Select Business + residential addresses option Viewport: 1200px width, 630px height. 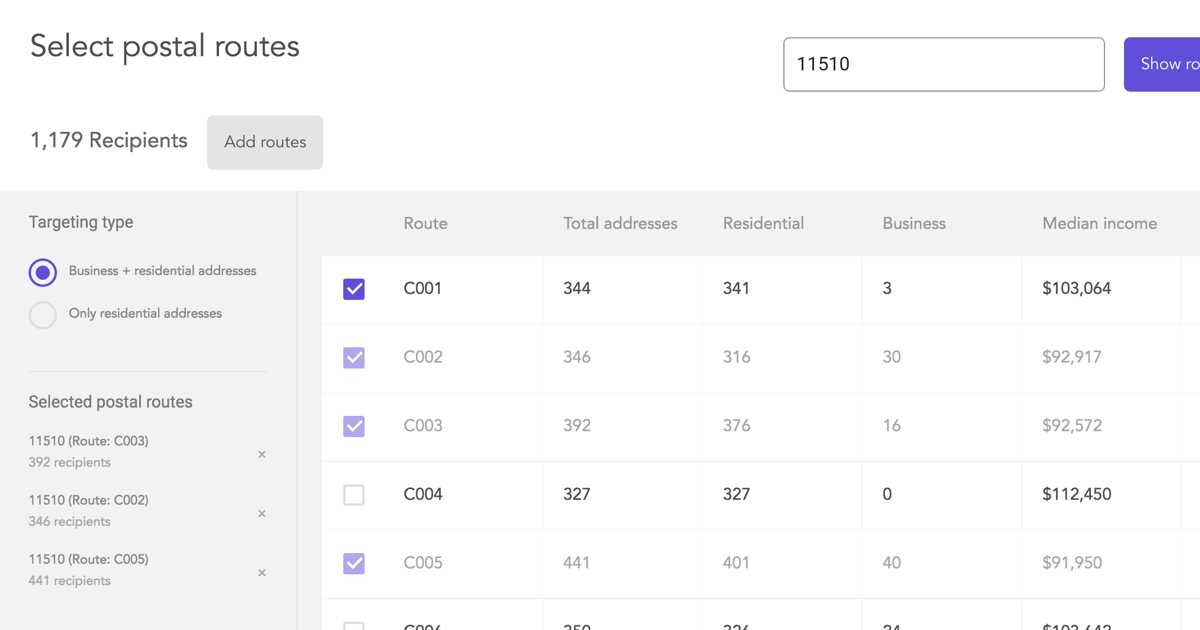[x=43, y=272]
